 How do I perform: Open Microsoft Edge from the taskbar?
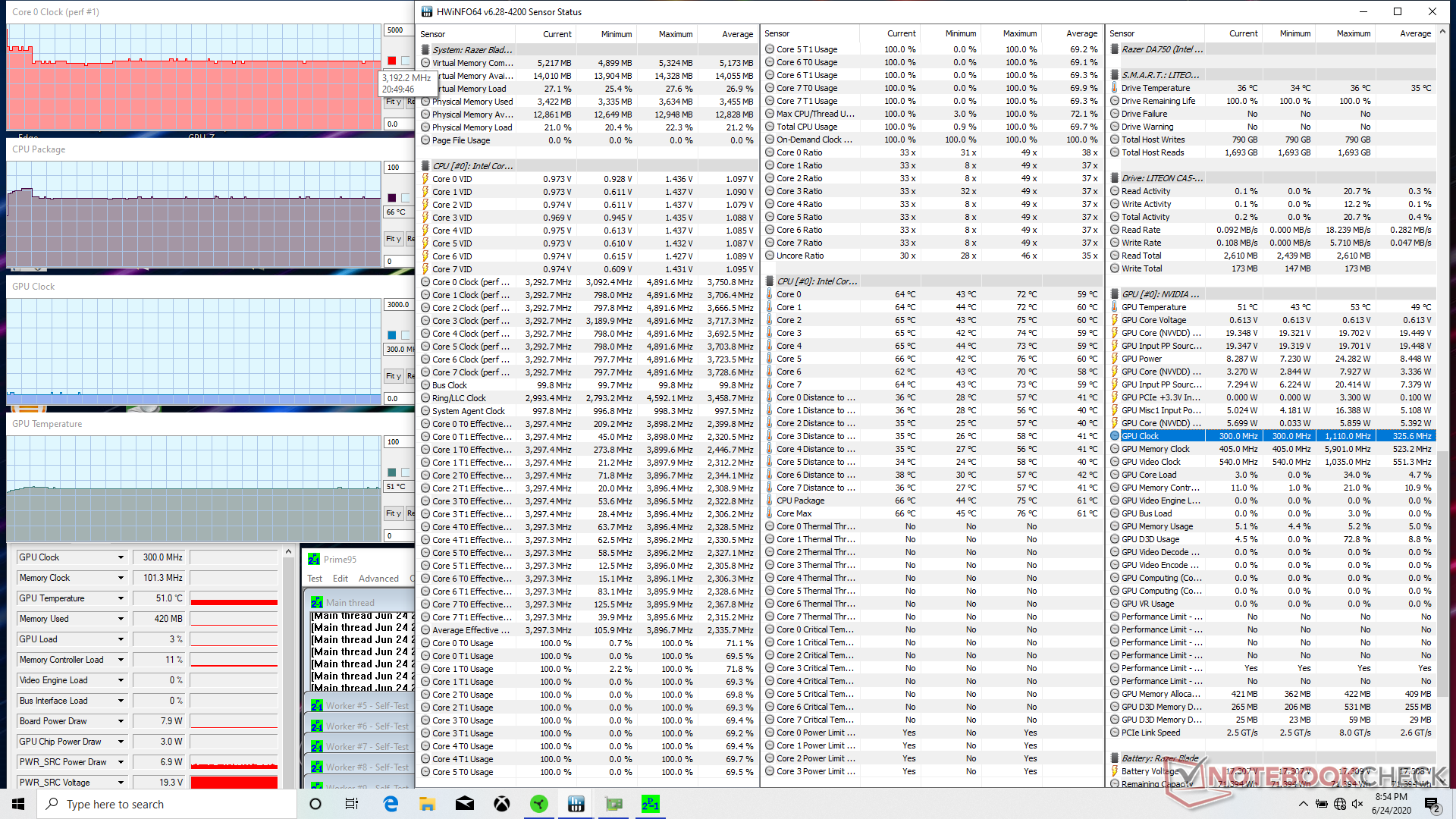tap(391, 804)
